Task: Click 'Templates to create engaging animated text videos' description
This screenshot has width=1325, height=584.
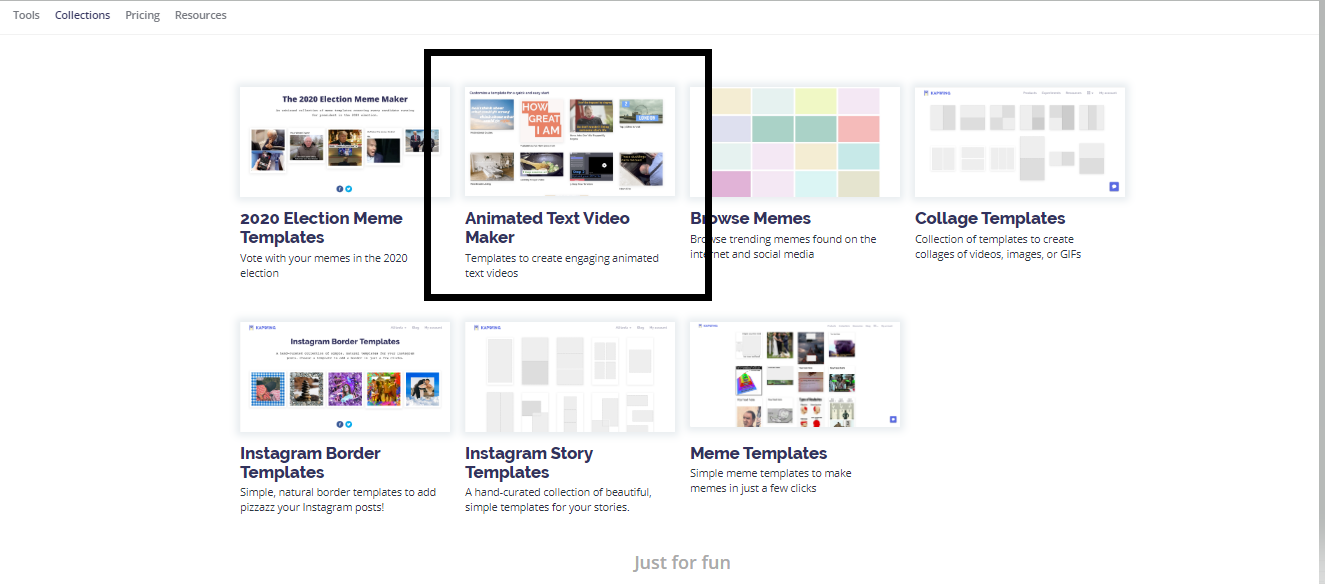Action: point(562,265)
